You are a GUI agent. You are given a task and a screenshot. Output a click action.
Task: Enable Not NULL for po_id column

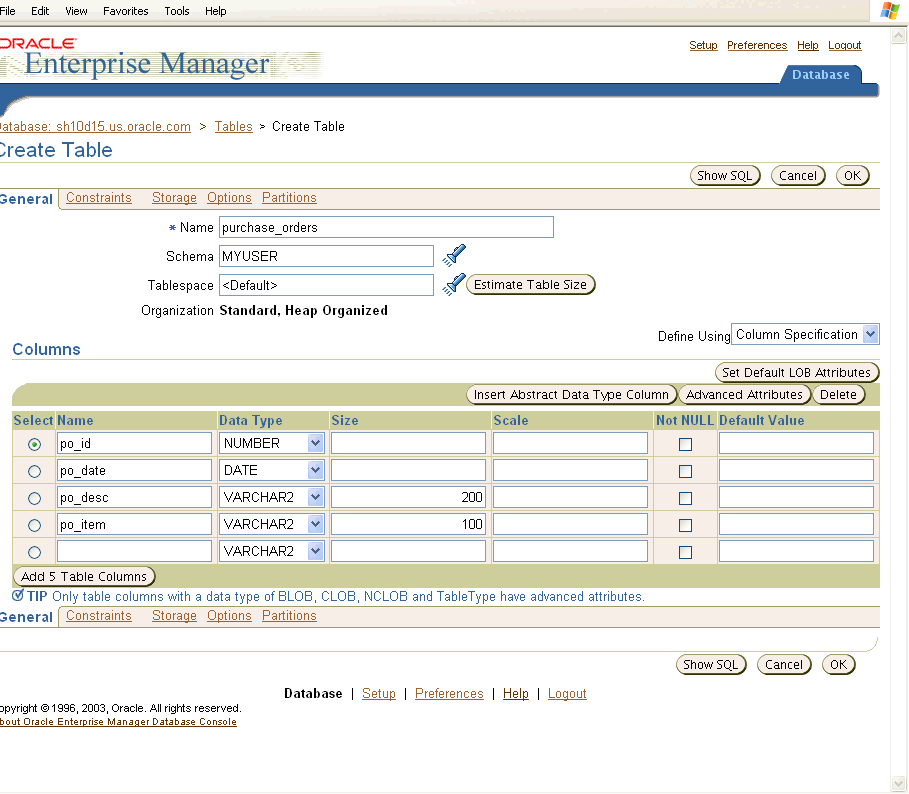coord(685,444)
